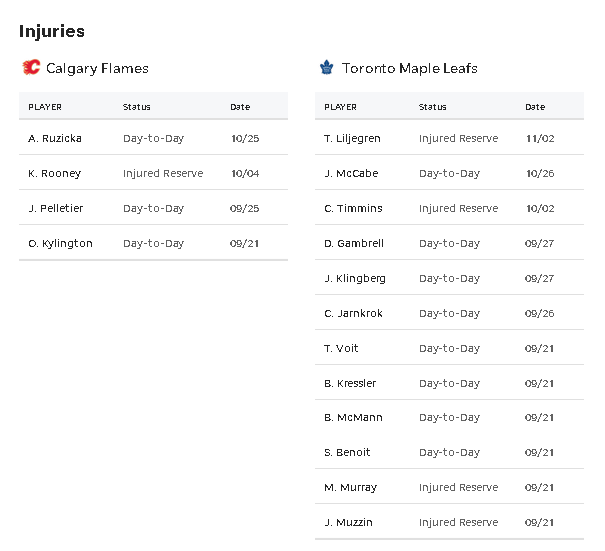Image resolution: width=605 pixels, height=551 pixels.
Task: Click K. Rooney's Injured Reserve status
Action: (163, 174)
